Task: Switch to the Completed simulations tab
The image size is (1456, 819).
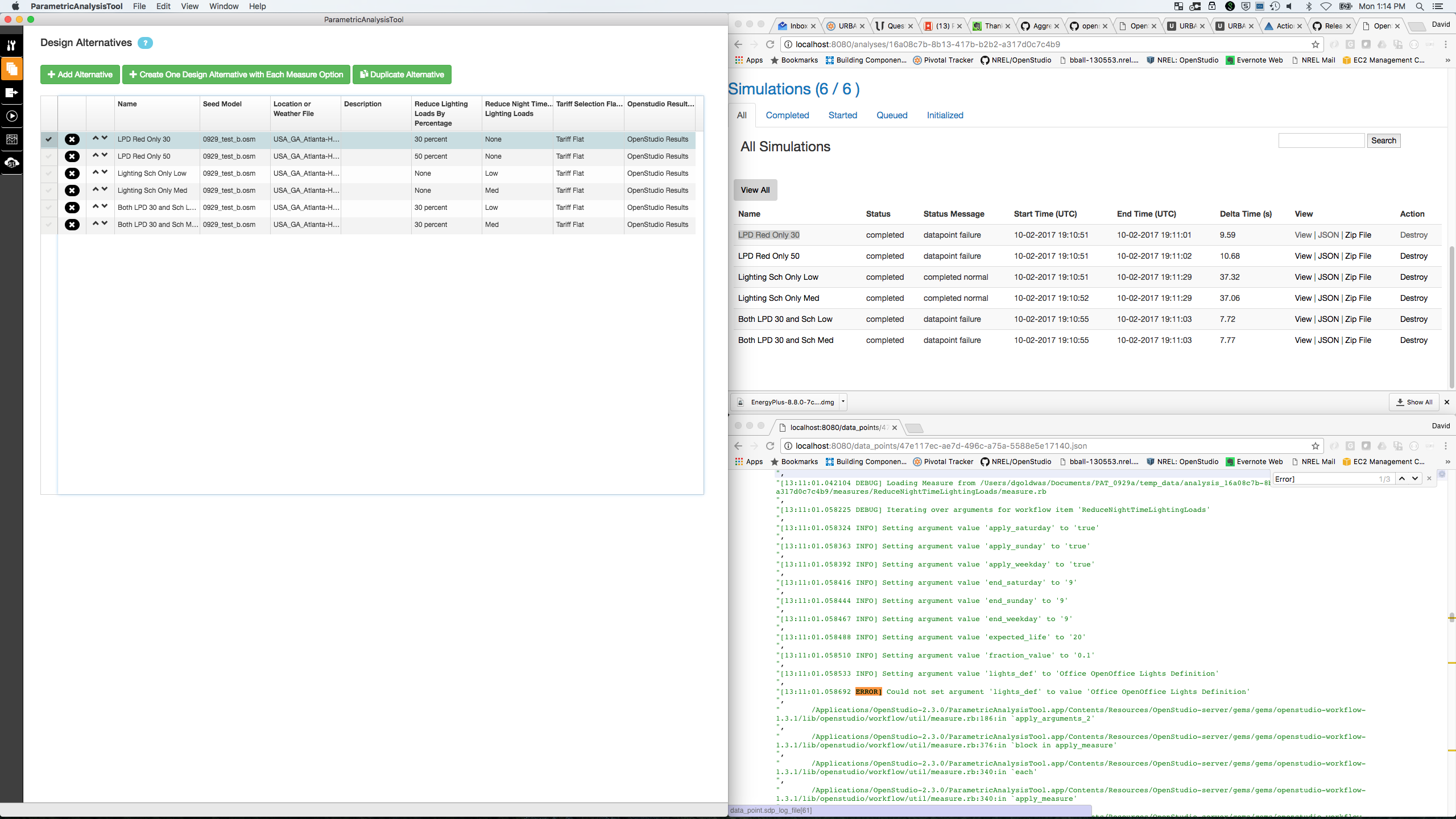Action: (787, 115)
